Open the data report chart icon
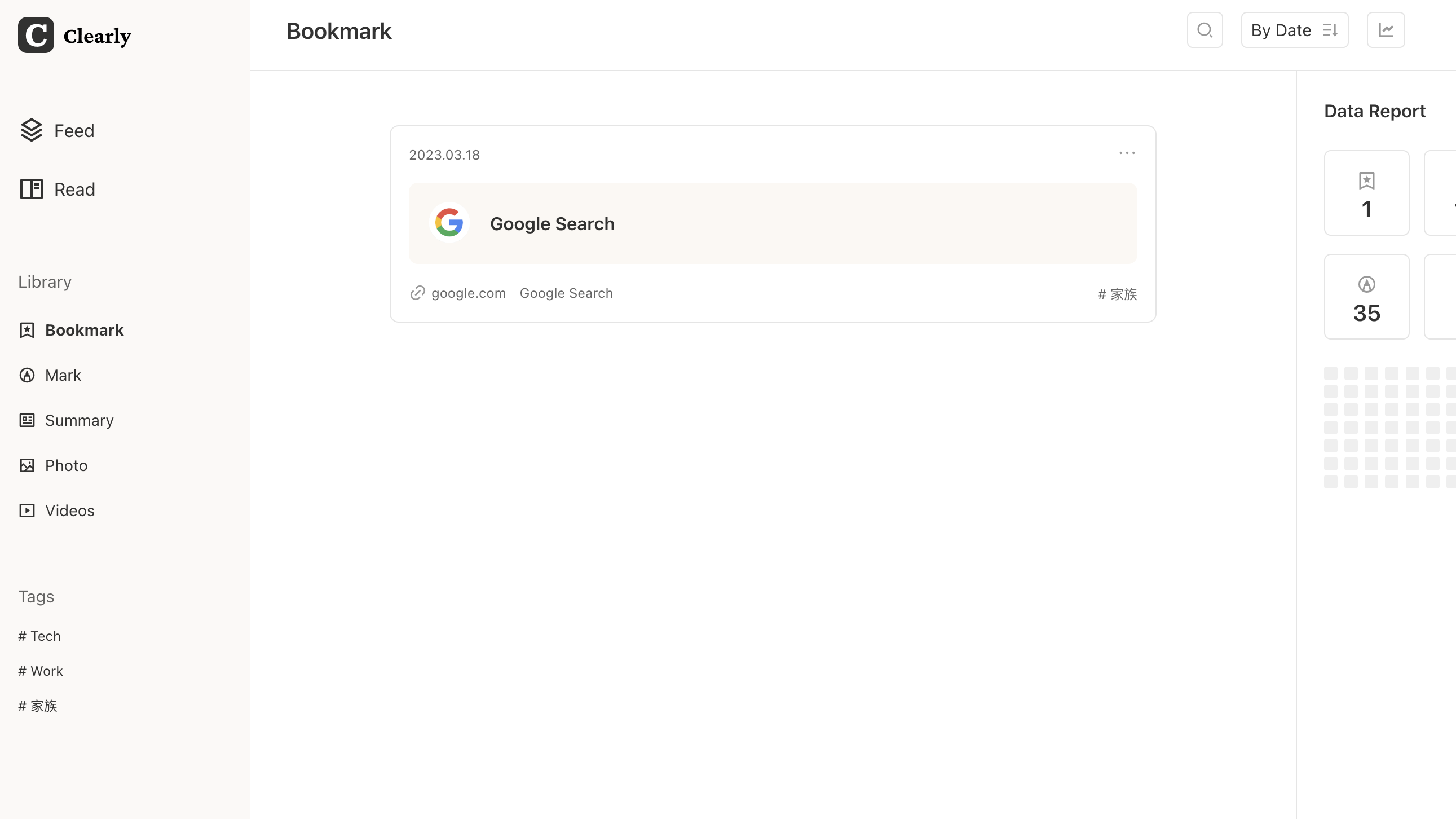The height and width of the screenshot is (819, 1456). 1386,30
